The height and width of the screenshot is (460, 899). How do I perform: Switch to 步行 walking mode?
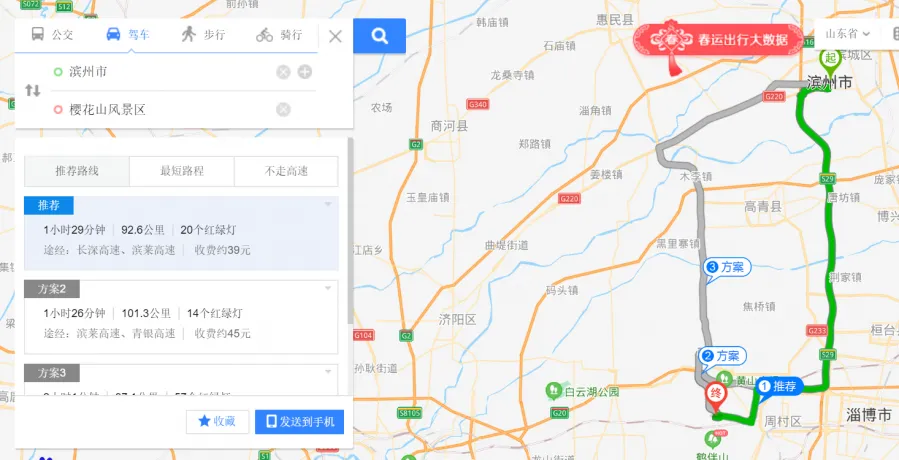(x=203, y=35)
